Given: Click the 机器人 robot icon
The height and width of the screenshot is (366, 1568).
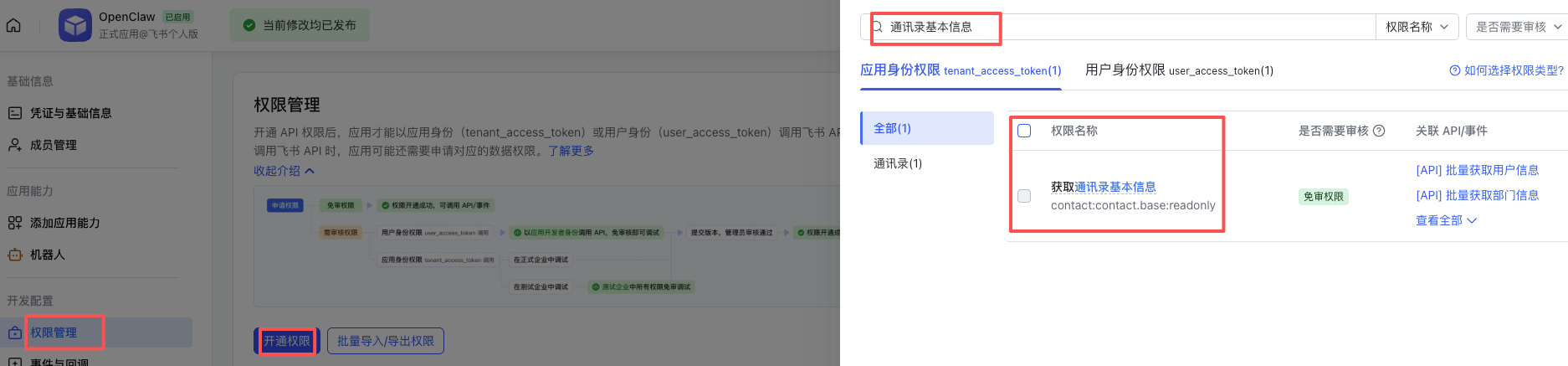Looking at the screenshot, I should (x=15, y=255).
